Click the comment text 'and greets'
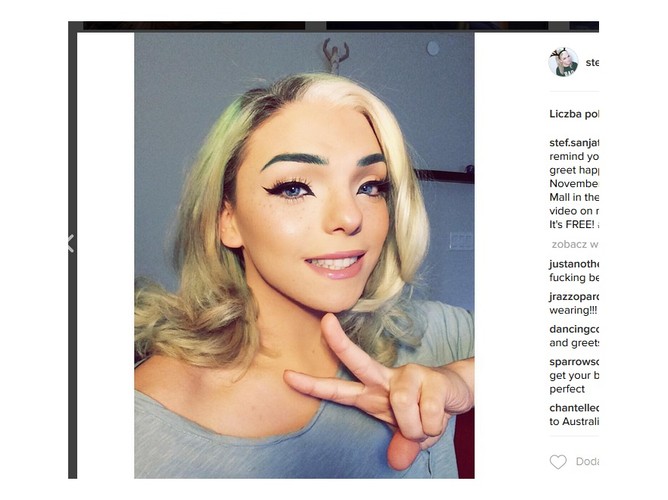668x500 pixels. click(x=574, y=343)
